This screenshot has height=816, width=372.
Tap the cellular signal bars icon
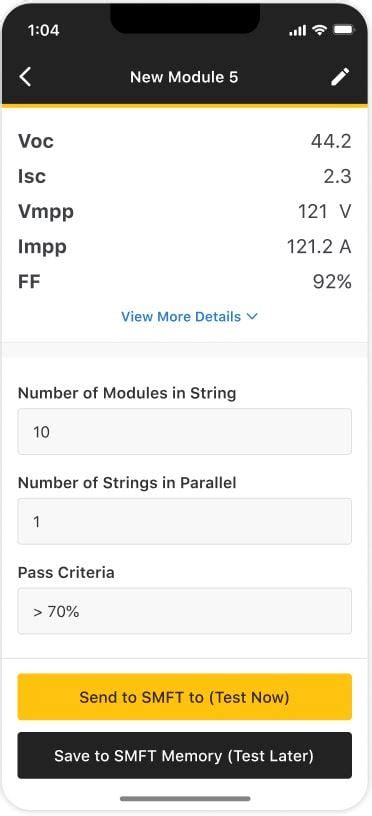(298, 31)
